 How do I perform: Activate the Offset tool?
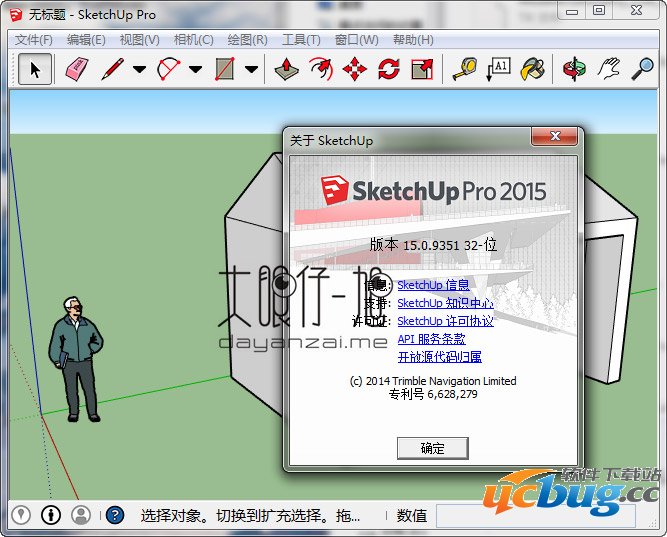321,69
